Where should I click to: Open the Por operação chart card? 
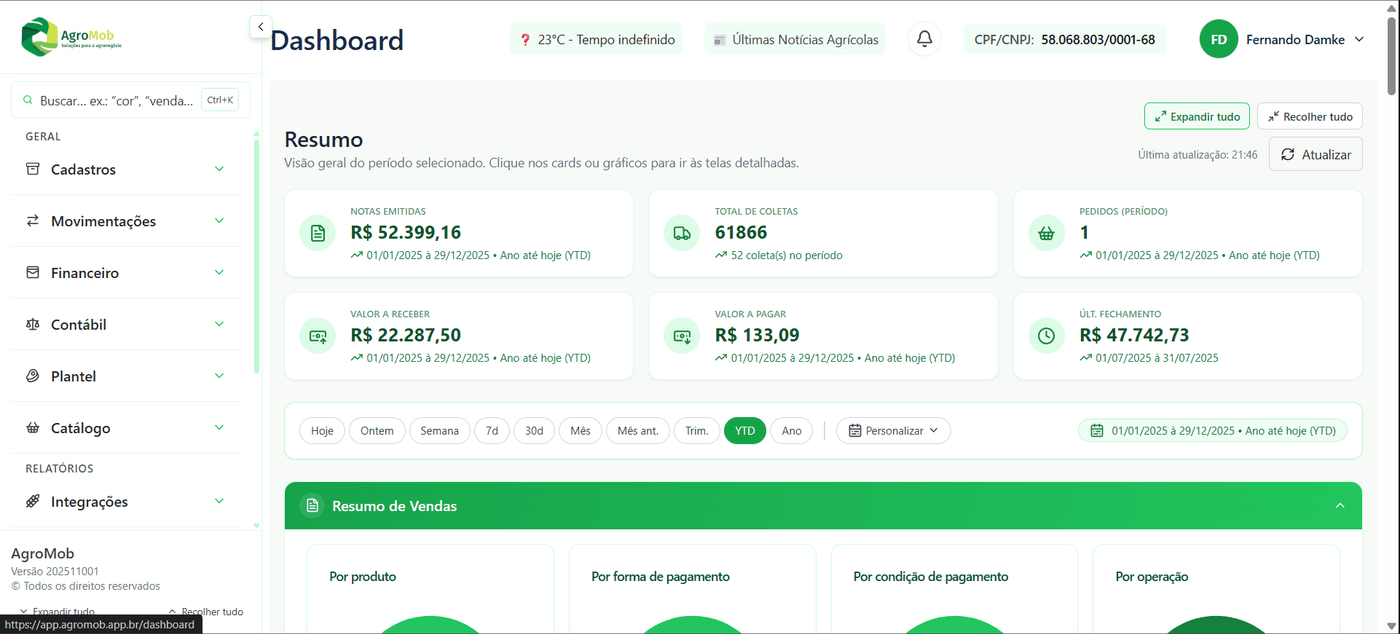tap(1216, 589)
